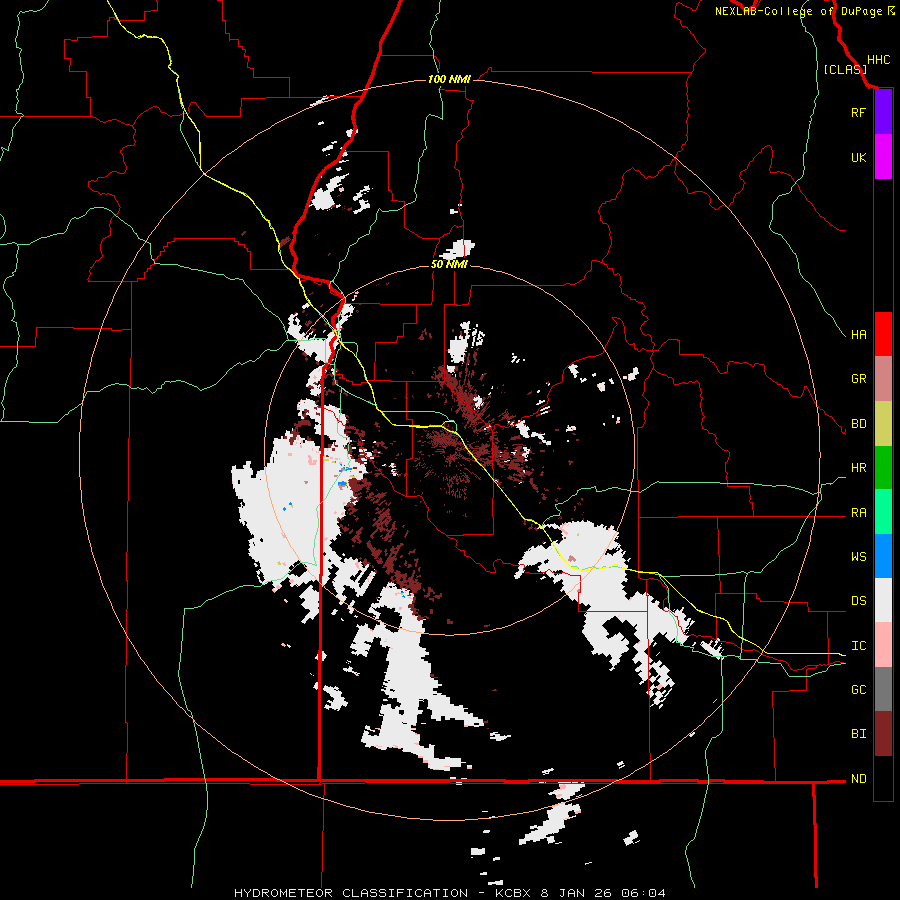
Task: Click the BI brown legend swatch
Action: (x=883, y=734)
